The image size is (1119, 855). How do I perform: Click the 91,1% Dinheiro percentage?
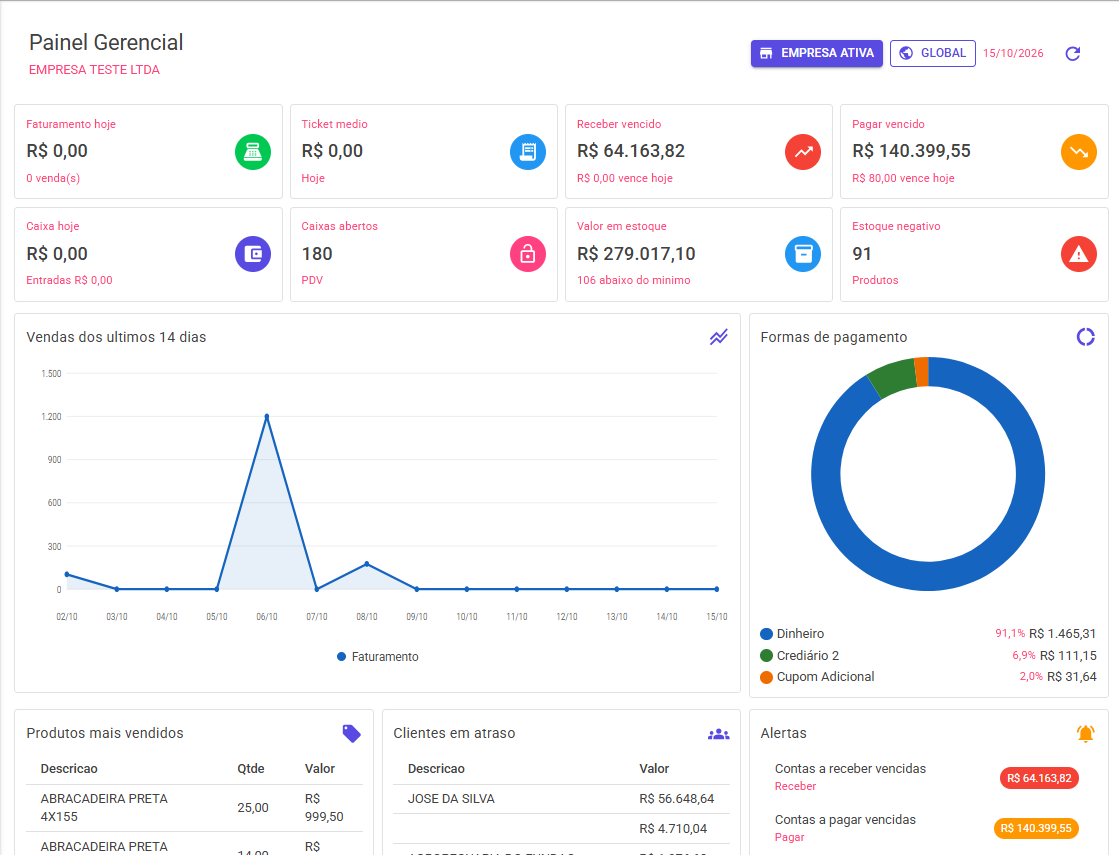click(x=1010, y=634)
